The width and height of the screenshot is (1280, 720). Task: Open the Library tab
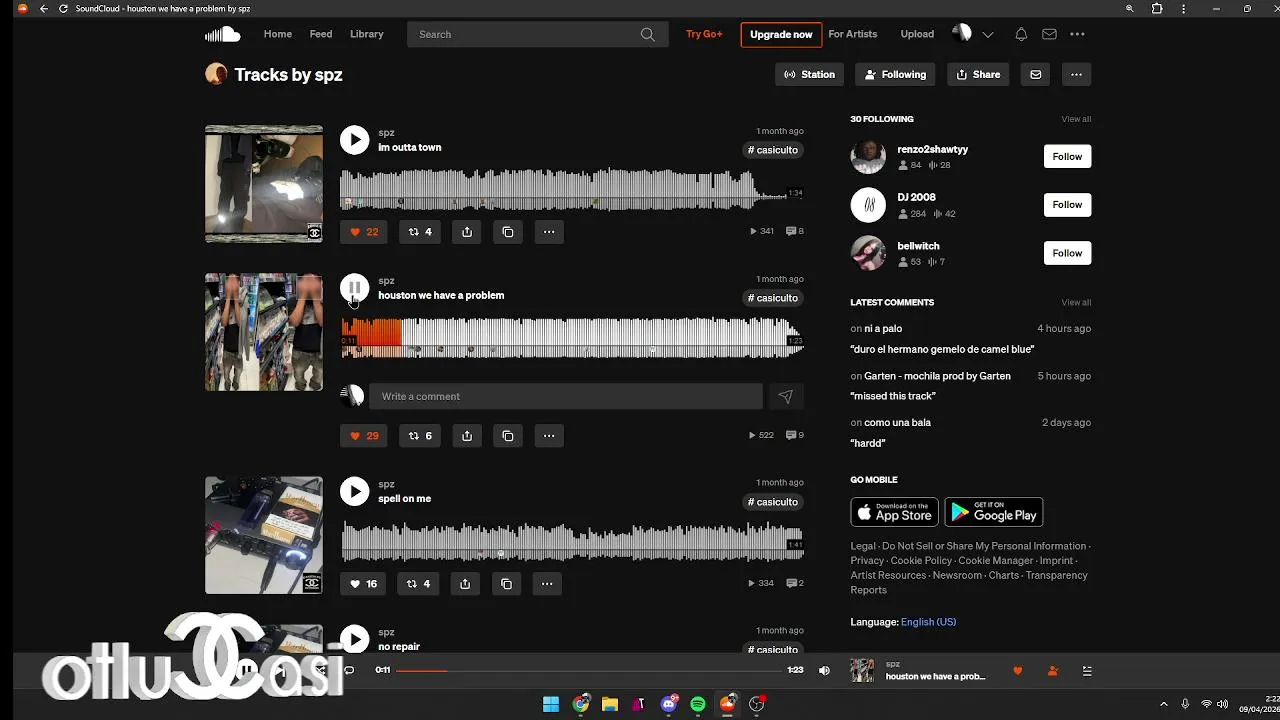pyautogui.click(x=367, y=34)
